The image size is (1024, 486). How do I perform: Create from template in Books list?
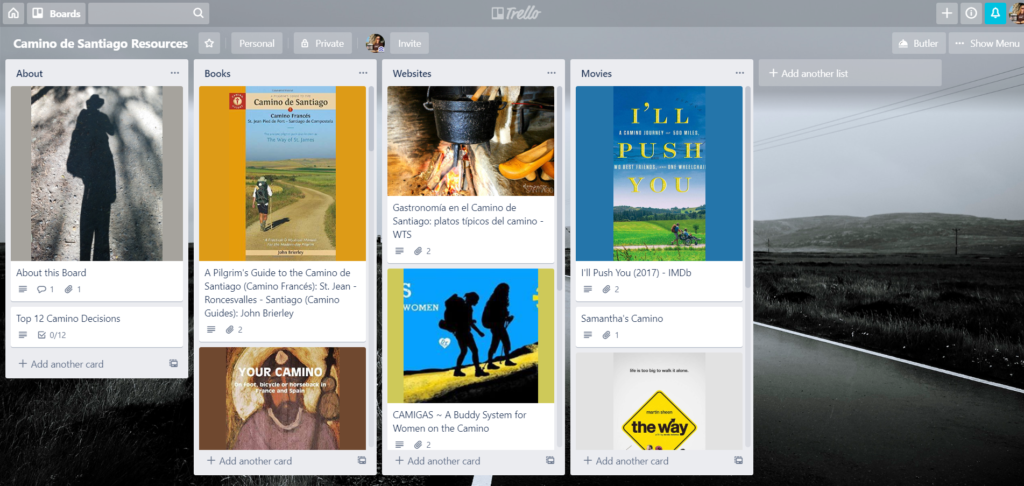click(362, 461)
